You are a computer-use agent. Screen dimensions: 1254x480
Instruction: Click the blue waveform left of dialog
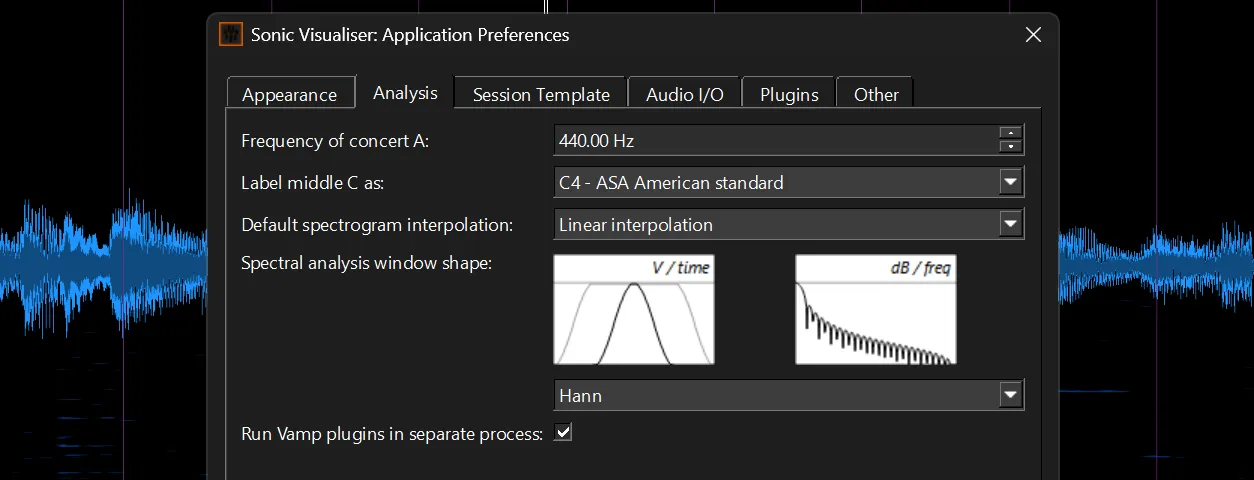tap(104, 262)
